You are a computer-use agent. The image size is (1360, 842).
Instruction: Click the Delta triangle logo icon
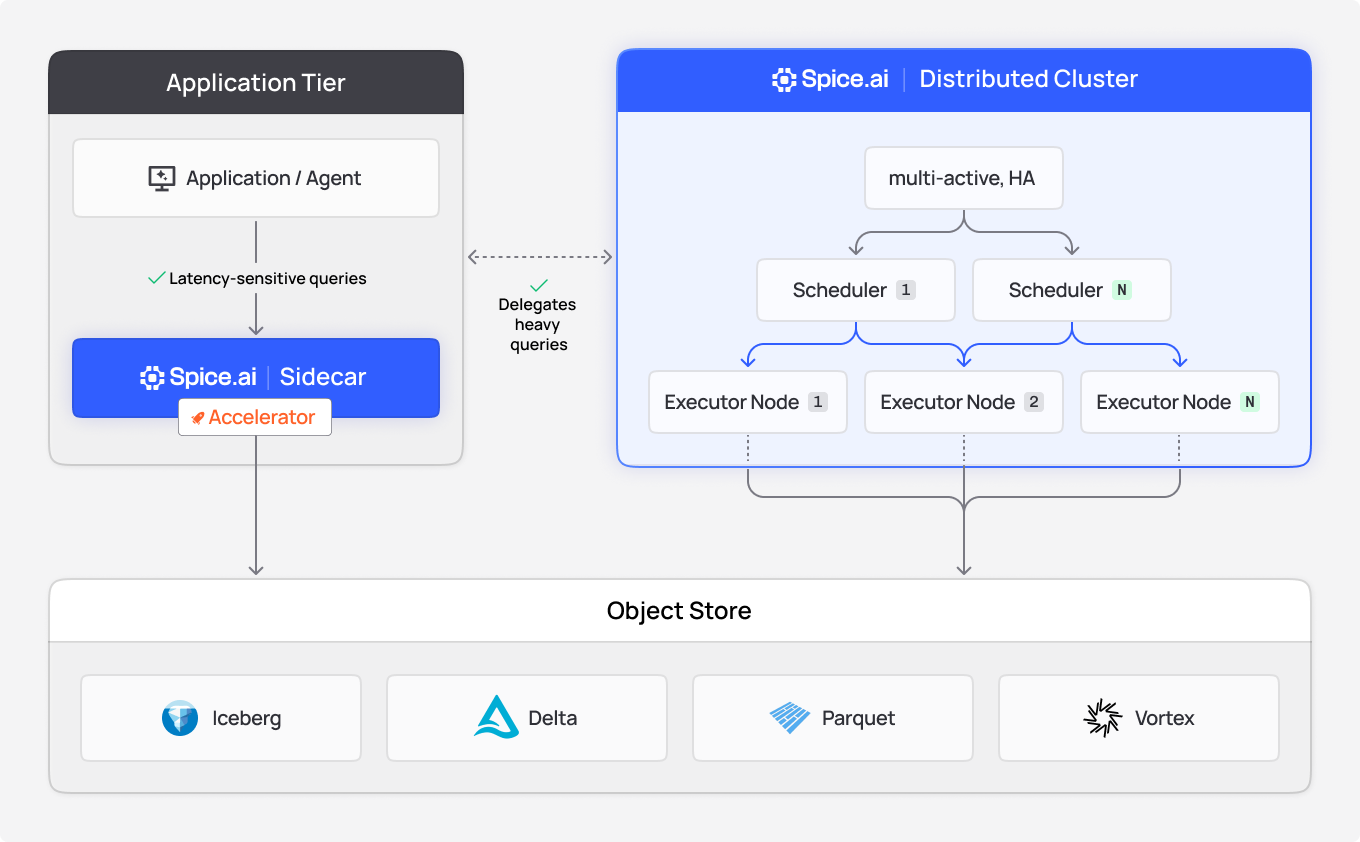pos(496,717)
